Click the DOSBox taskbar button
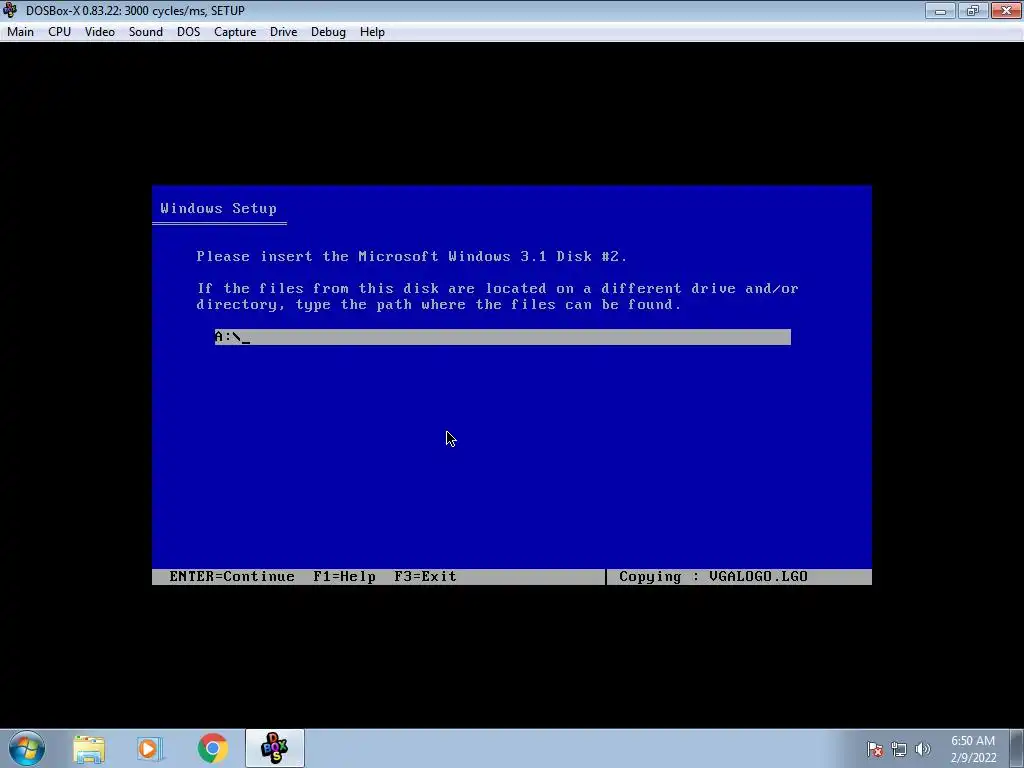Screen dimensions: 1024x768 [275, 748]
